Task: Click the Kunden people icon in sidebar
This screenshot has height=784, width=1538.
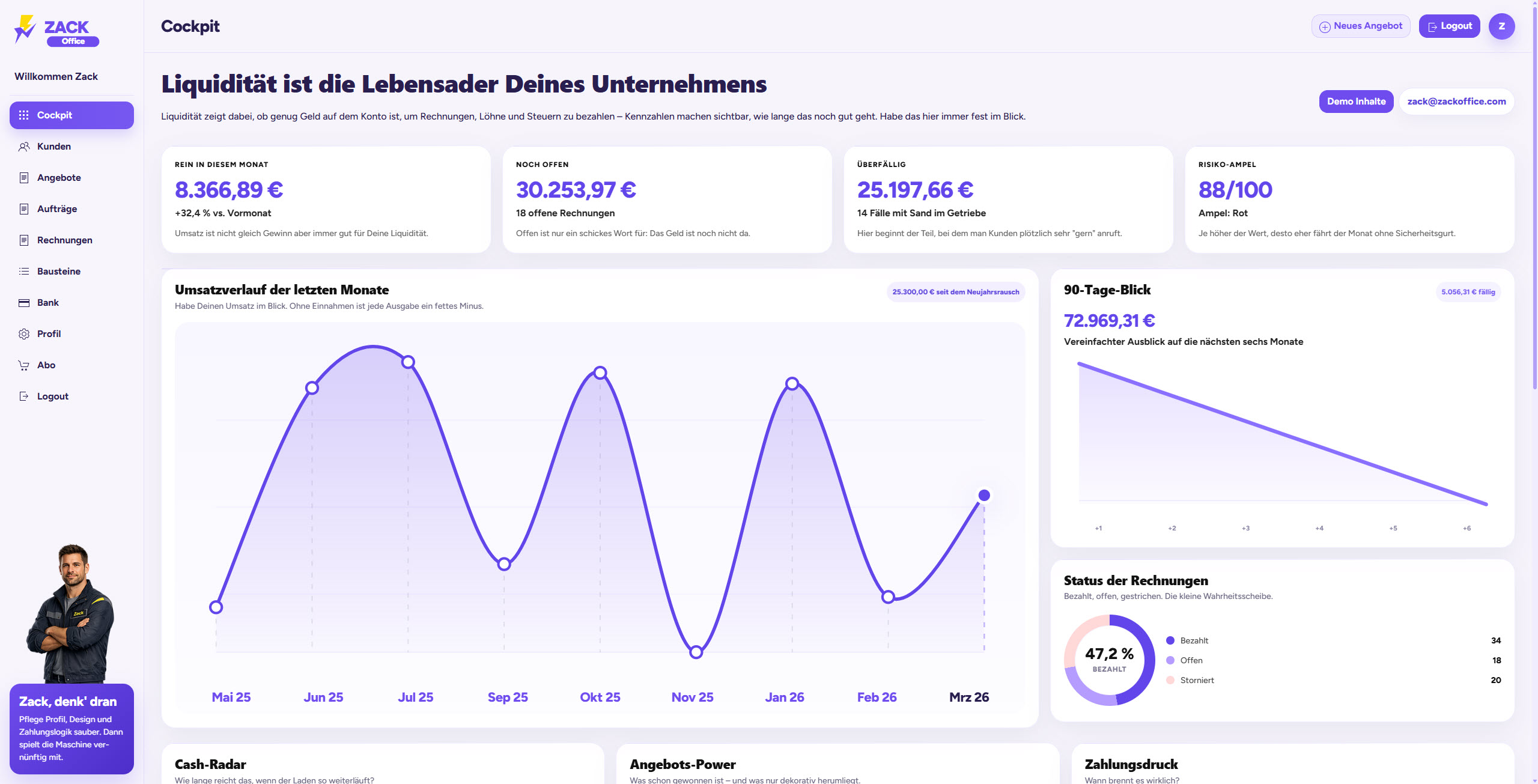Action: (x=24, y=147)
